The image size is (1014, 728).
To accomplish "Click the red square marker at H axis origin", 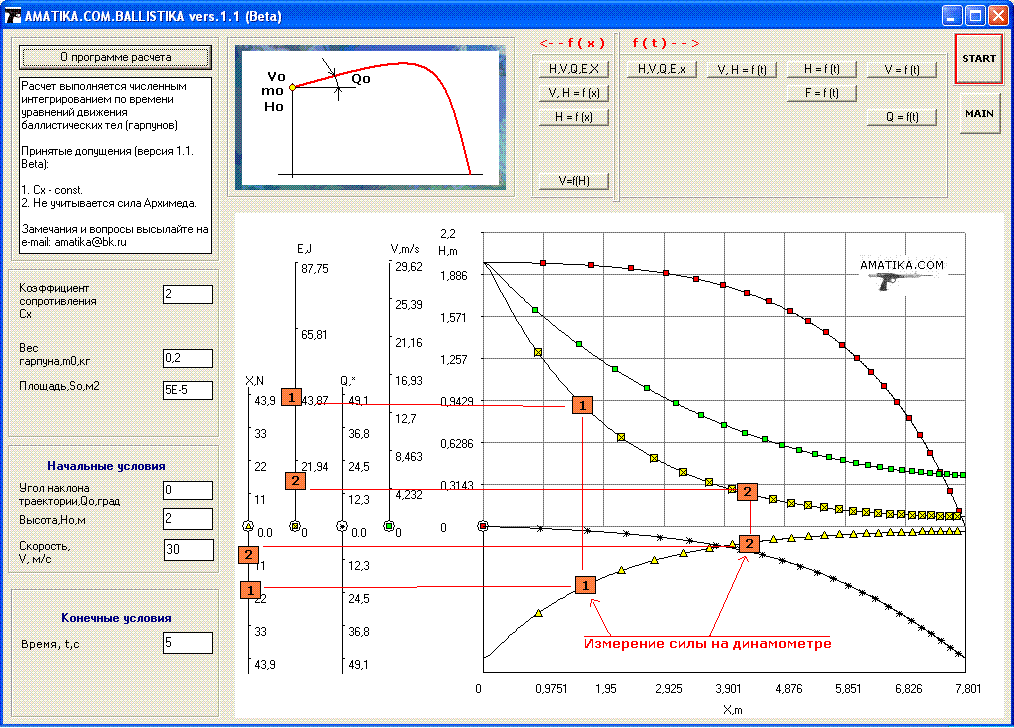I will point(483,525).
